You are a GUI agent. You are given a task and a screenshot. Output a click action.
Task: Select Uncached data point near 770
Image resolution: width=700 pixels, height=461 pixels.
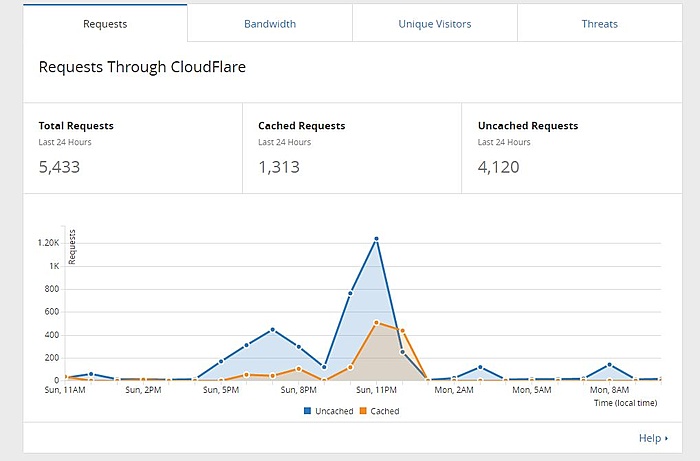tap(350, 293)
